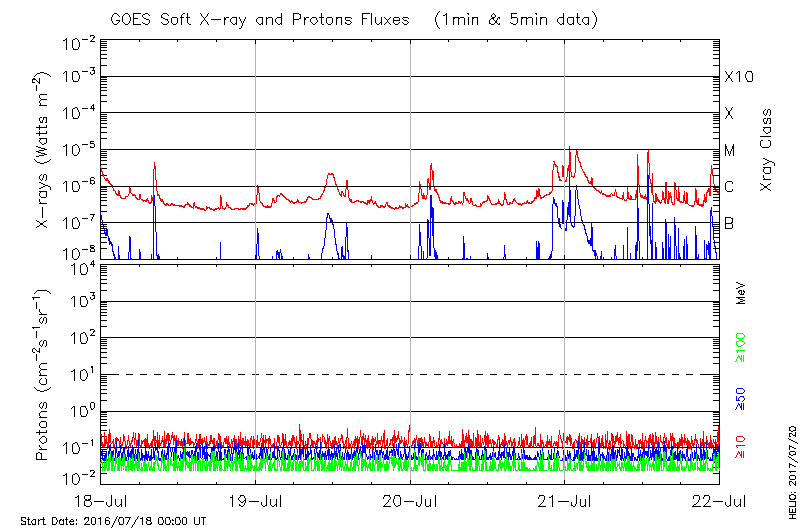Click the C flare class label

pos(729,187)
